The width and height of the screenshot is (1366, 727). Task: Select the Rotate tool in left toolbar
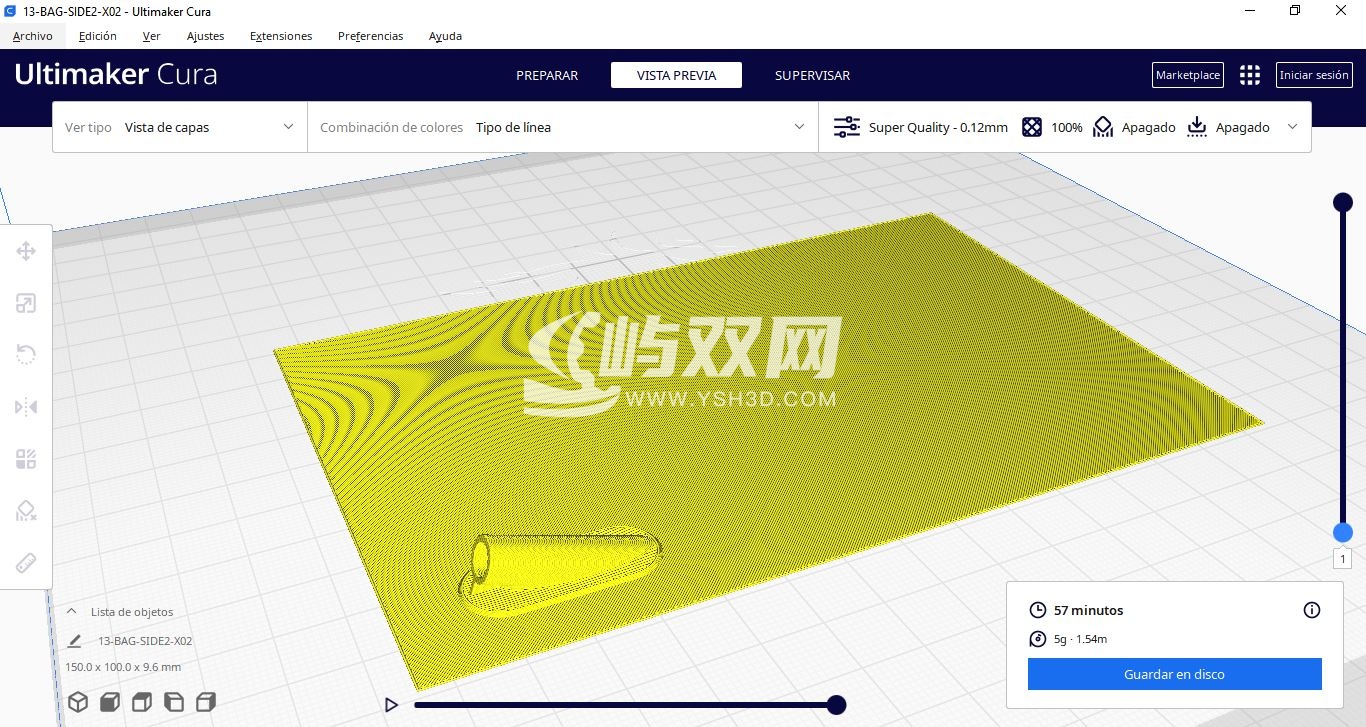tap(26, 355)
